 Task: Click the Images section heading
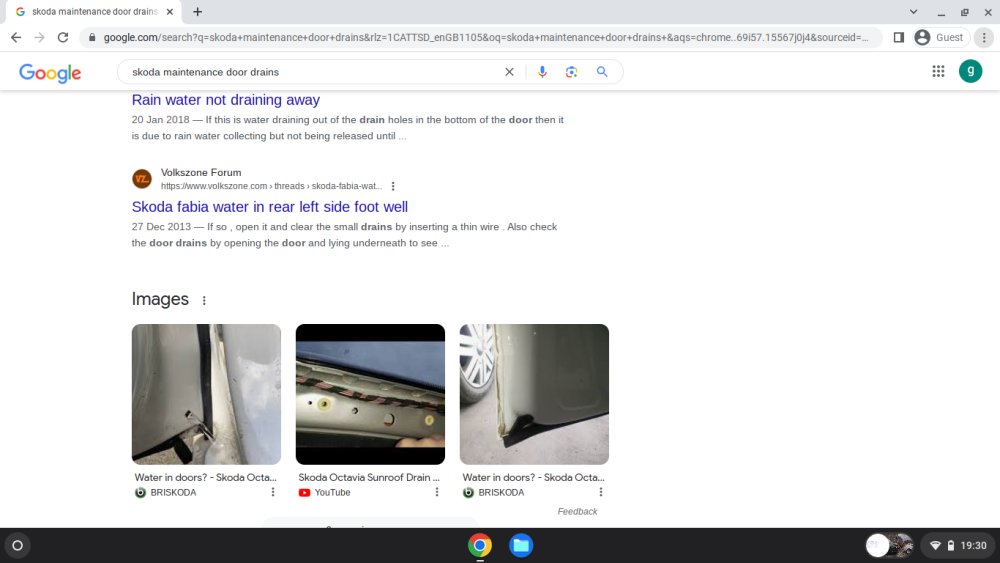click(x=160, y=299)
